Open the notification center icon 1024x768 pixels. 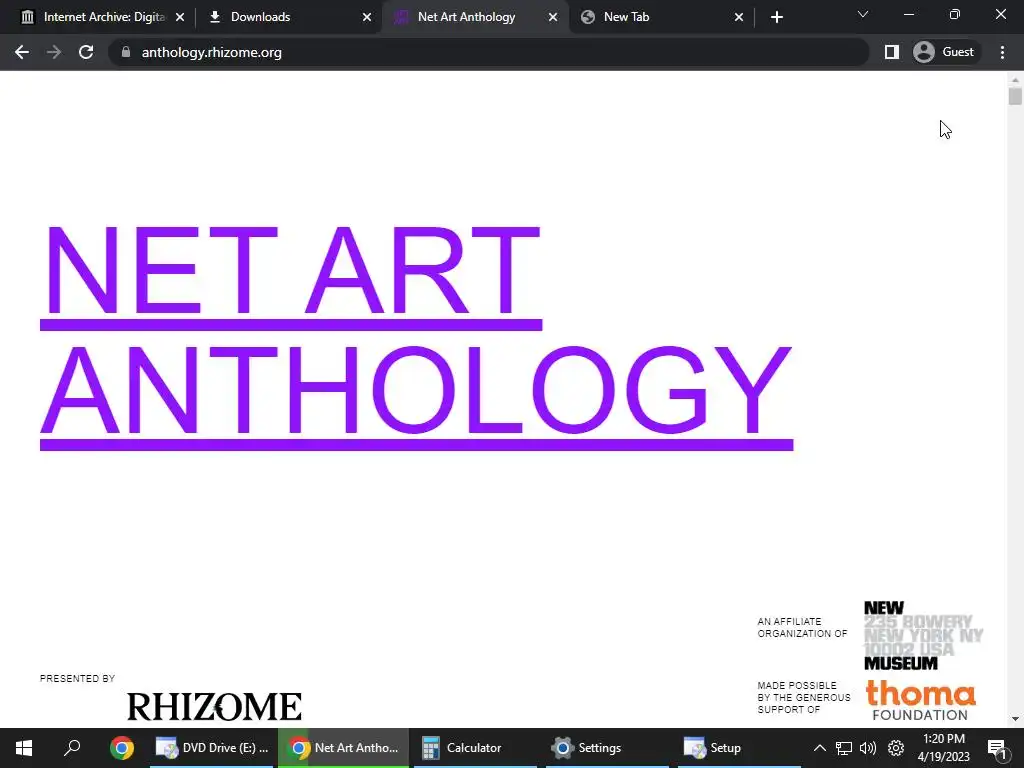997,748
